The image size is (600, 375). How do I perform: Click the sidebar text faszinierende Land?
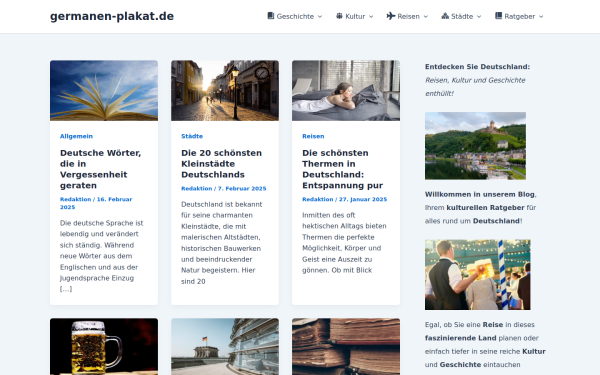click(460, 338)
